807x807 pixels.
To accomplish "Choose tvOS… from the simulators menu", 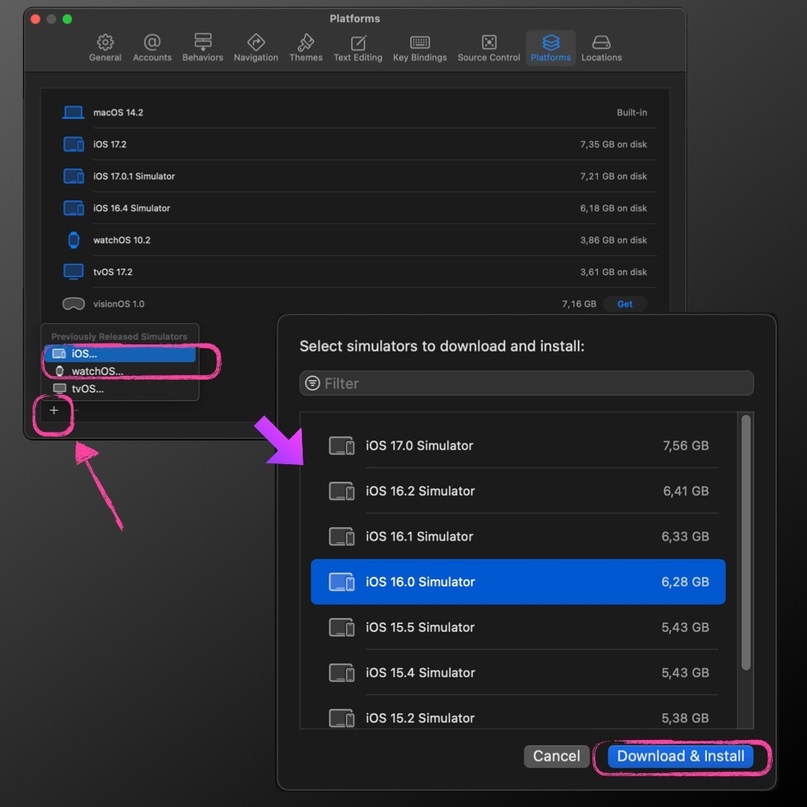I will 119,389.
